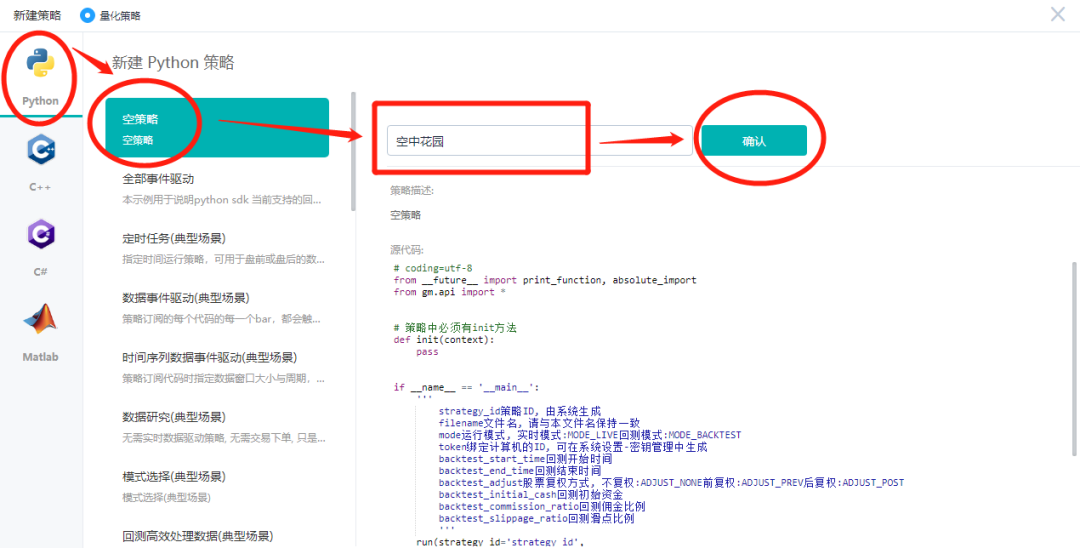1080x548 pixels.
Task: Click the 'mode运行模式' code line
Action: [x=590, y=435]
